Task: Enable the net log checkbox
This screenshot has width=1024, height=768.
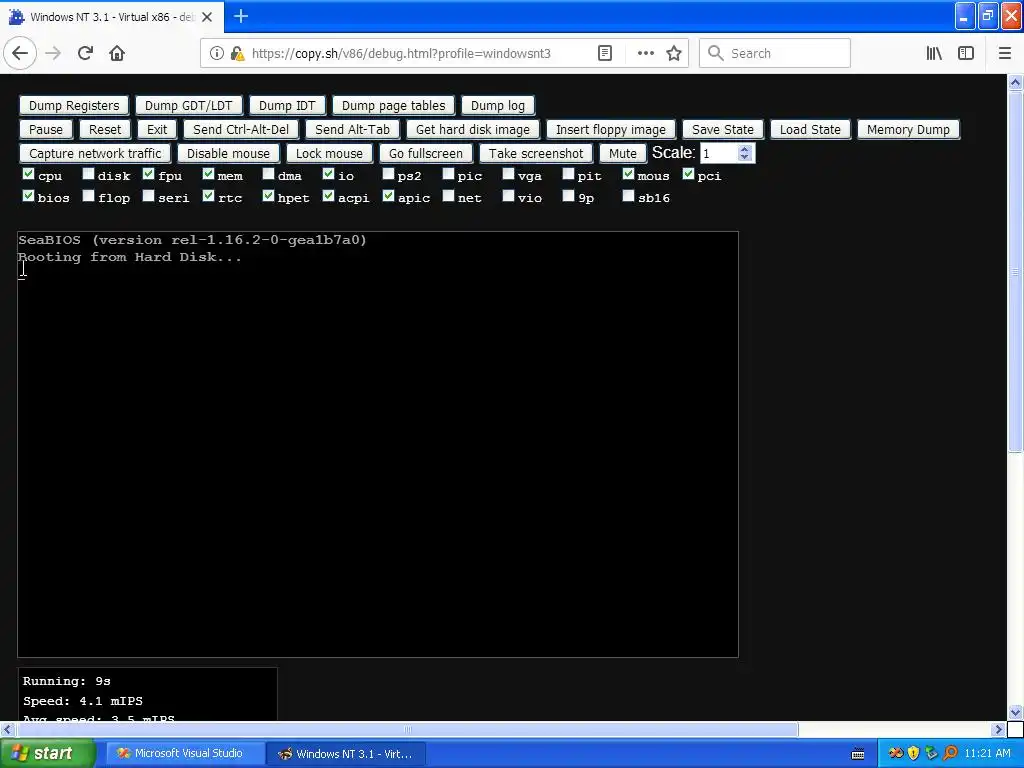Action: click(449, 196)
